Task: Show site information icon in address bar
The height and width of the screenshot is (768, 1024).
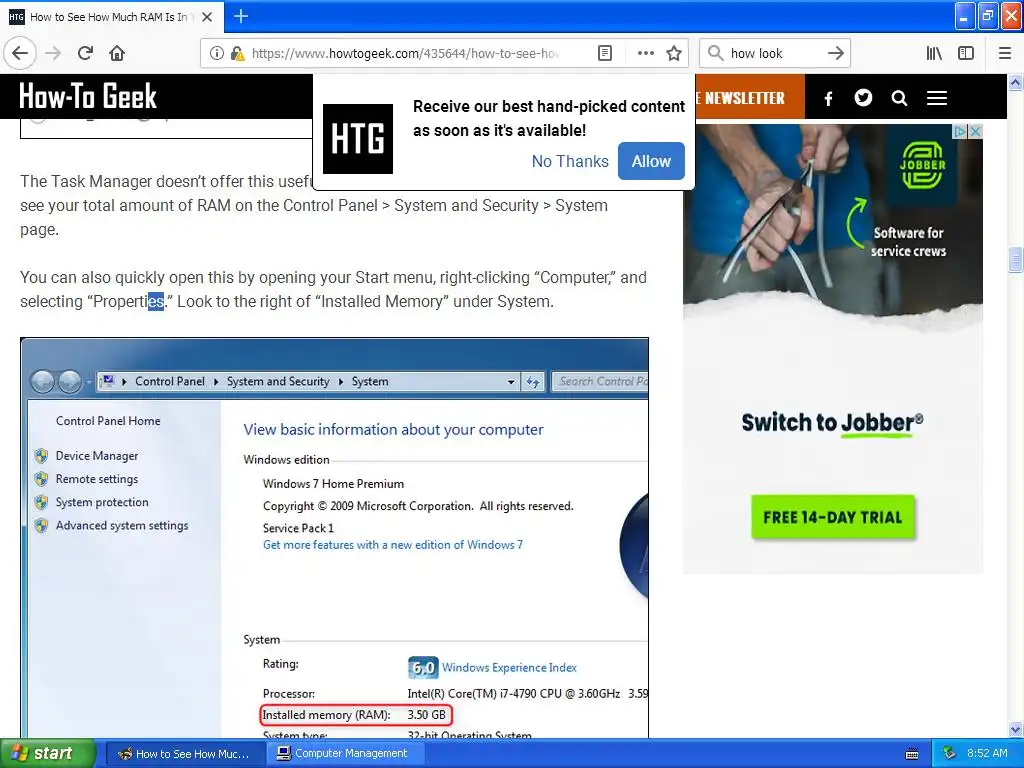Action: [x=216, y=53]
